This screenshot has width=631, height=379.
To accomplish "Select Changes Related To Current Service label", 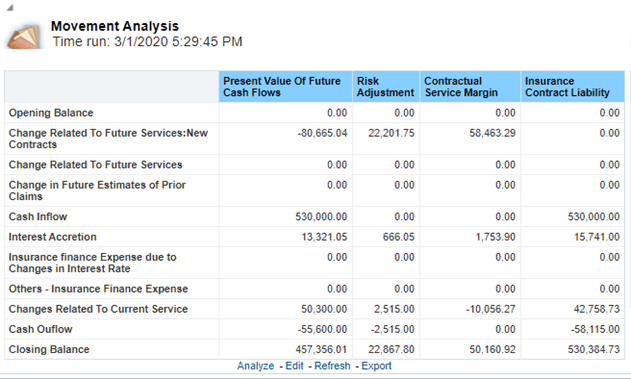I will pos(98,309).
